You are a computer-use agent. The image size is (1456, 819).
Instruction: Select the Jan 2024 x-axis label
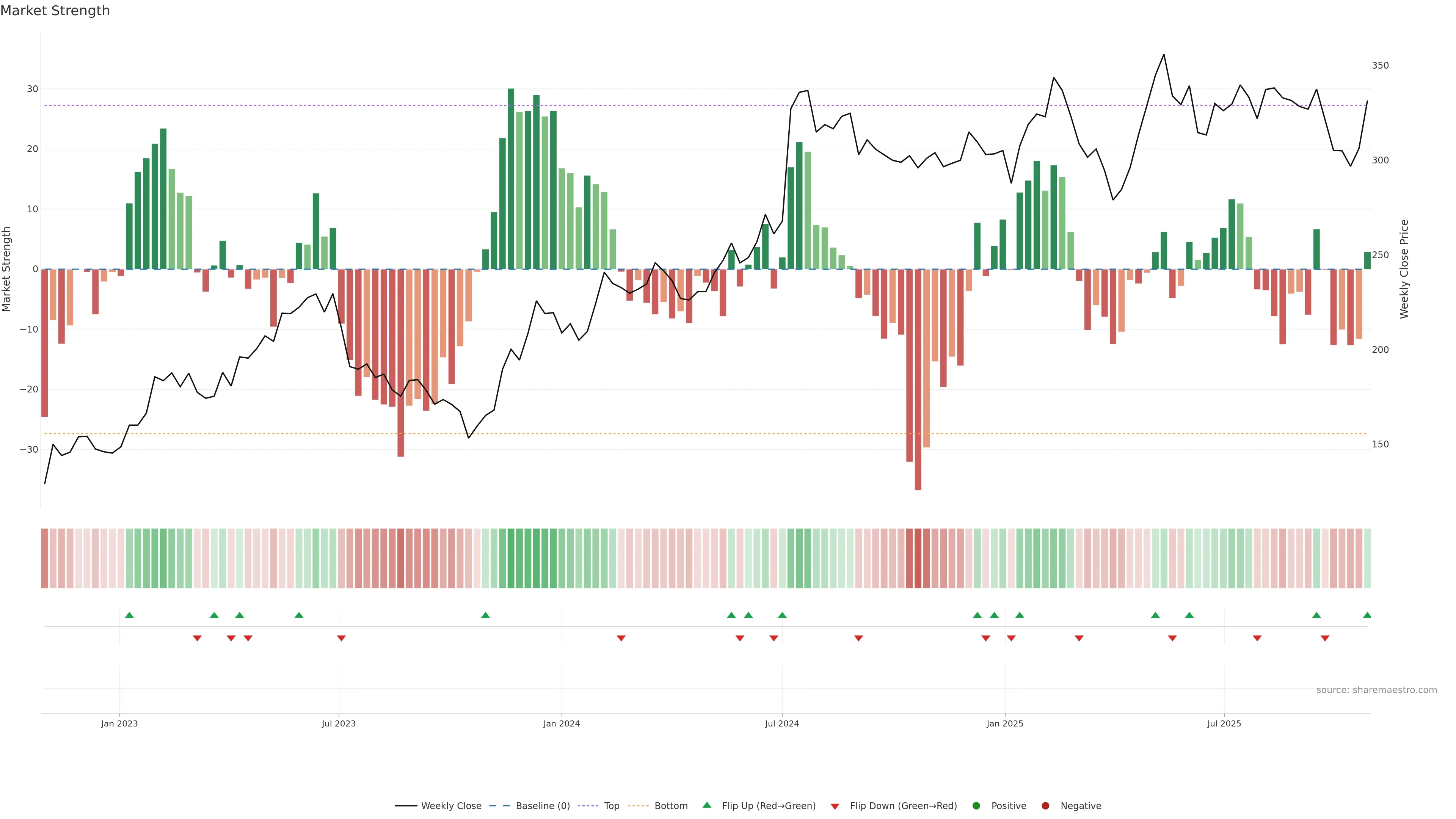pos(561,723)
